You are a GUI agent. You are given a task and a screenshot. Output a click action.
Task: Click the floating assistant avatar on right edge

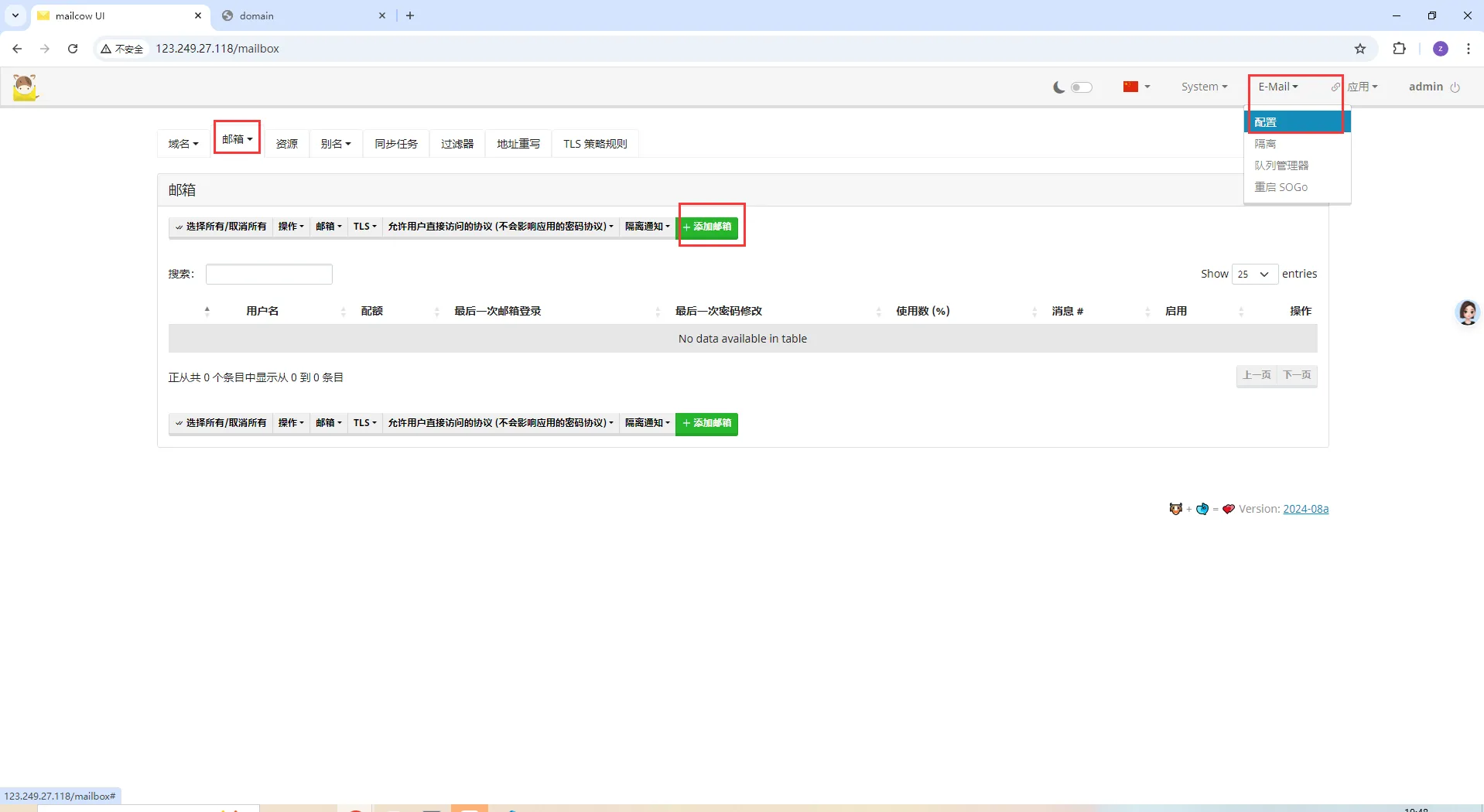click(1468, 312)
